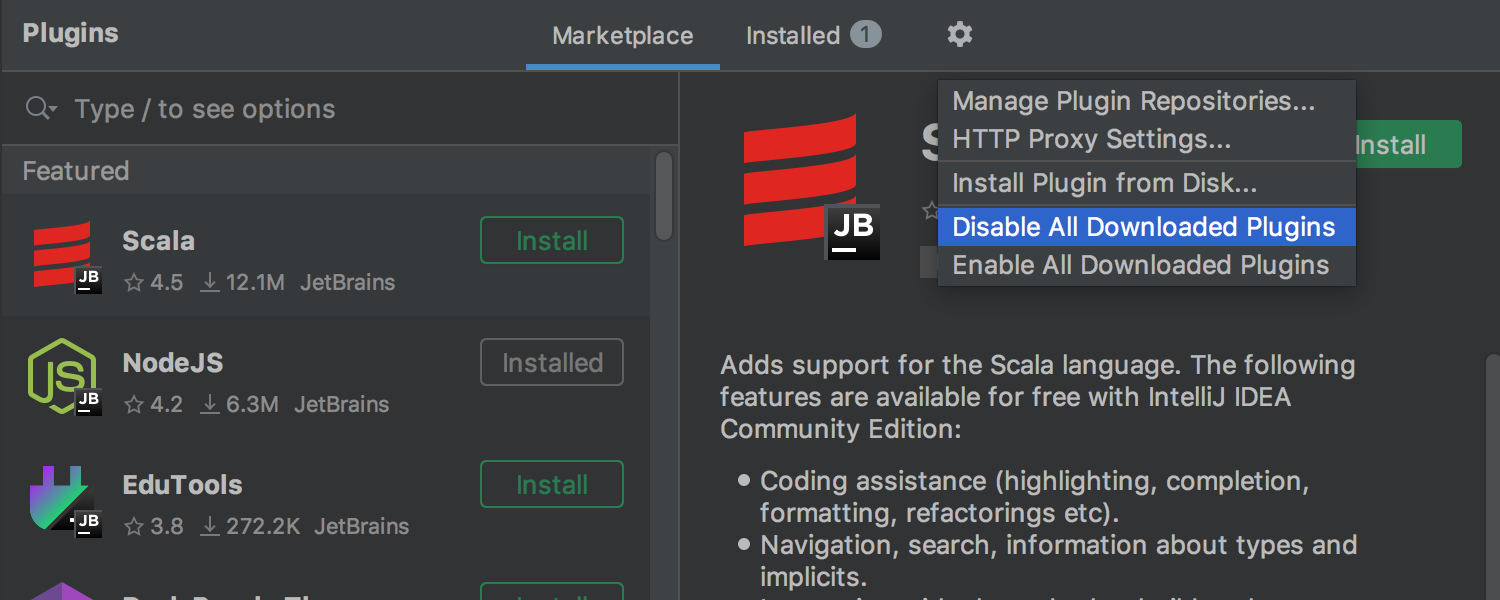Screen dimensions: 1500x600
Task: Choose "Install Plugin from Disk..."
Action: tap(1104, 183)
